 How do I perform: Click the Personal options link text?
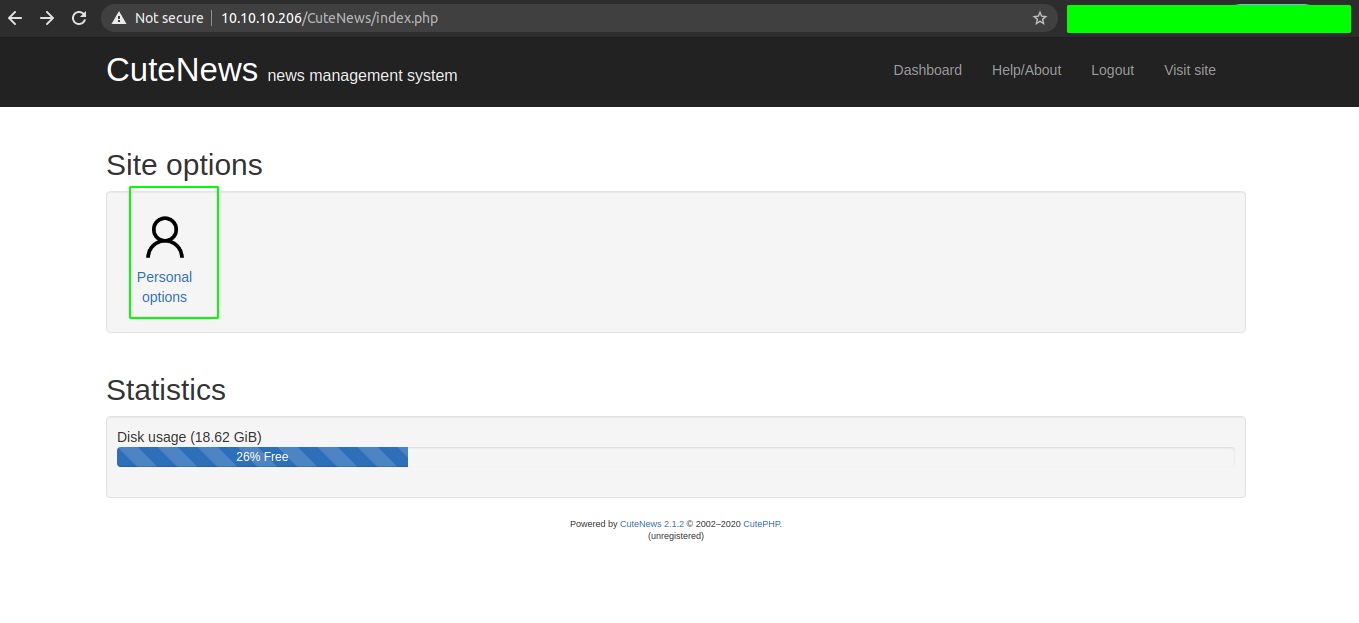tap(165, 287)
